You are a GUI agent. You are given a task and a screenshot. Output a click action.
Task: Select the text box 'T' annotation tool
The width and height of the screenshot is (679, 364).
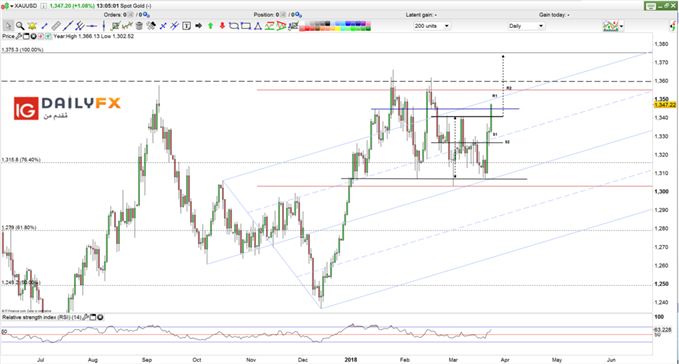[186, 26]
